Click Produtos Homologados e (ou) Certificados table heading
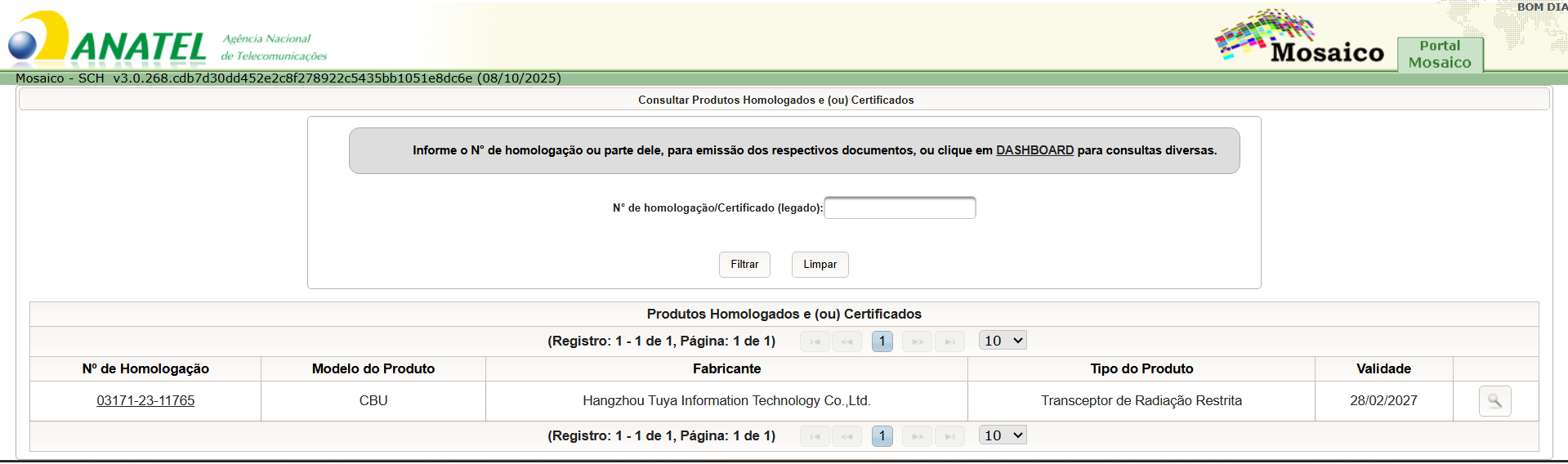The height and width of the screenshot is (464, 1568). tap(784, 314)
